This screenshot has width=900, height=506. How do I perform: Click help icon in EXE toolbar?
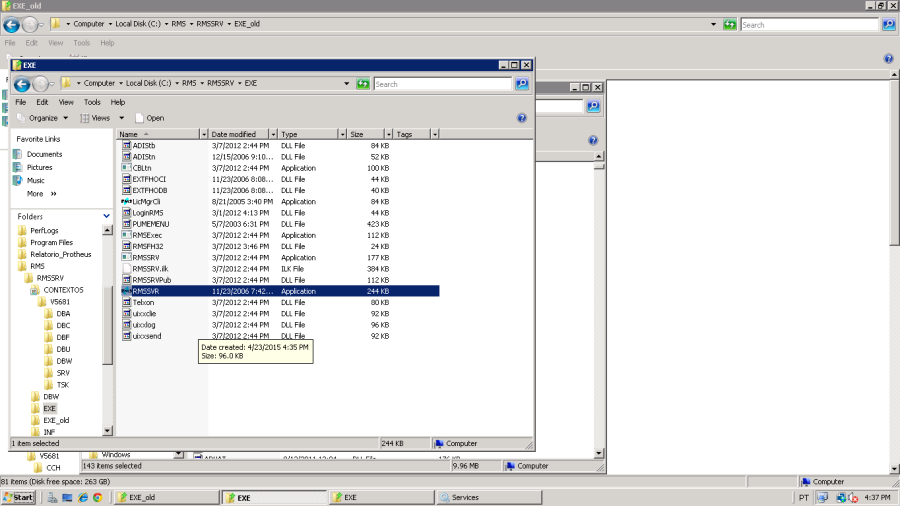pos(522,118)
